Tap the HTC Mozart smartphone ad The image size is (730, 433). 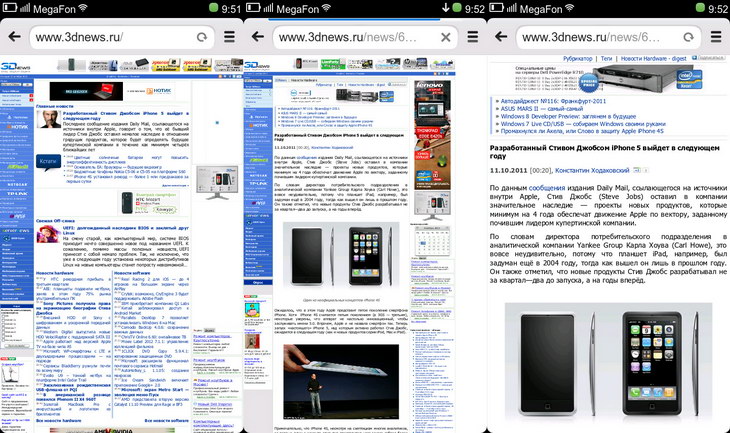point(149,203)
